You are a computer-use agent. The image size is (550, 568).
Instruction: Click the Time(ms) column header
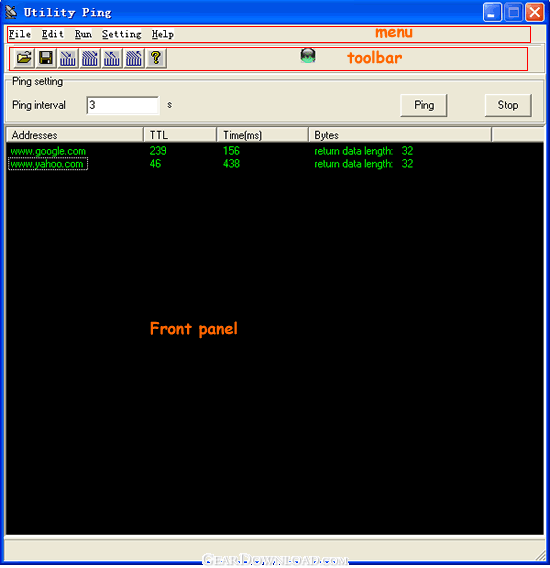[262, 135]
